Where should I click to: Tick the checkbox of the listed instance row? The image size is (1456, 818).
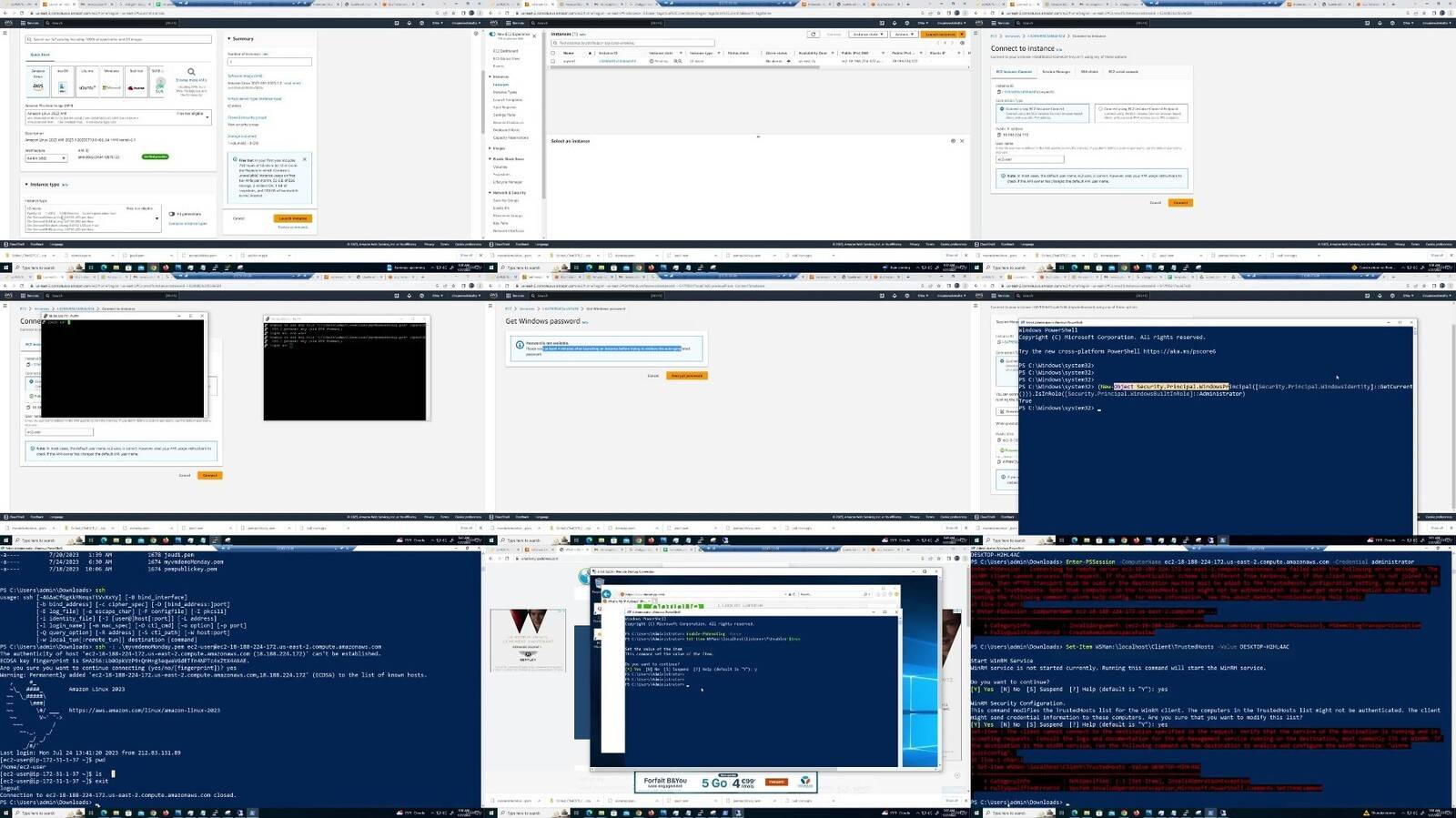553,61
